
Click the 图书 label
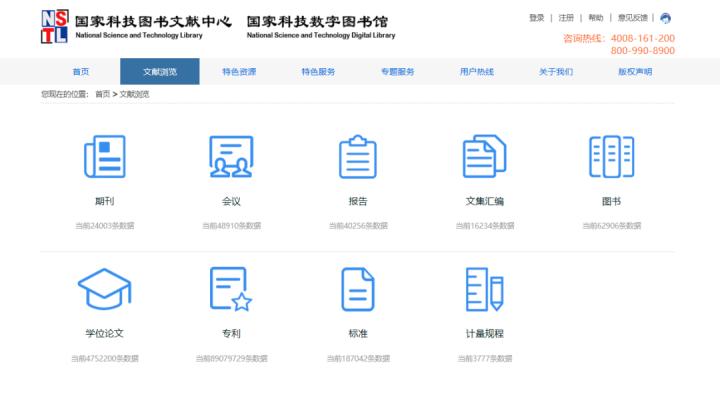click(611, 201)
